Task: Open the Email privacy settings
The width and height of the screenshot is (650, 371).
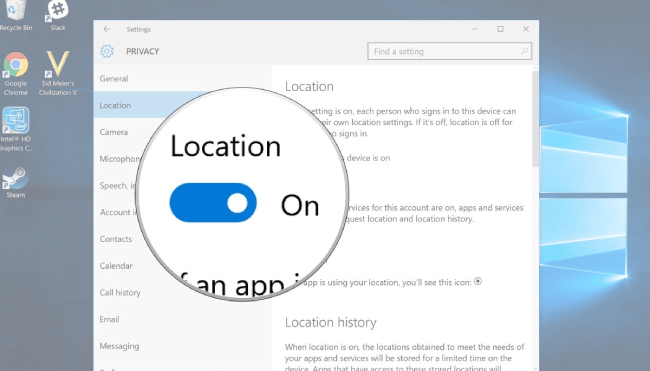Action: 109,319
